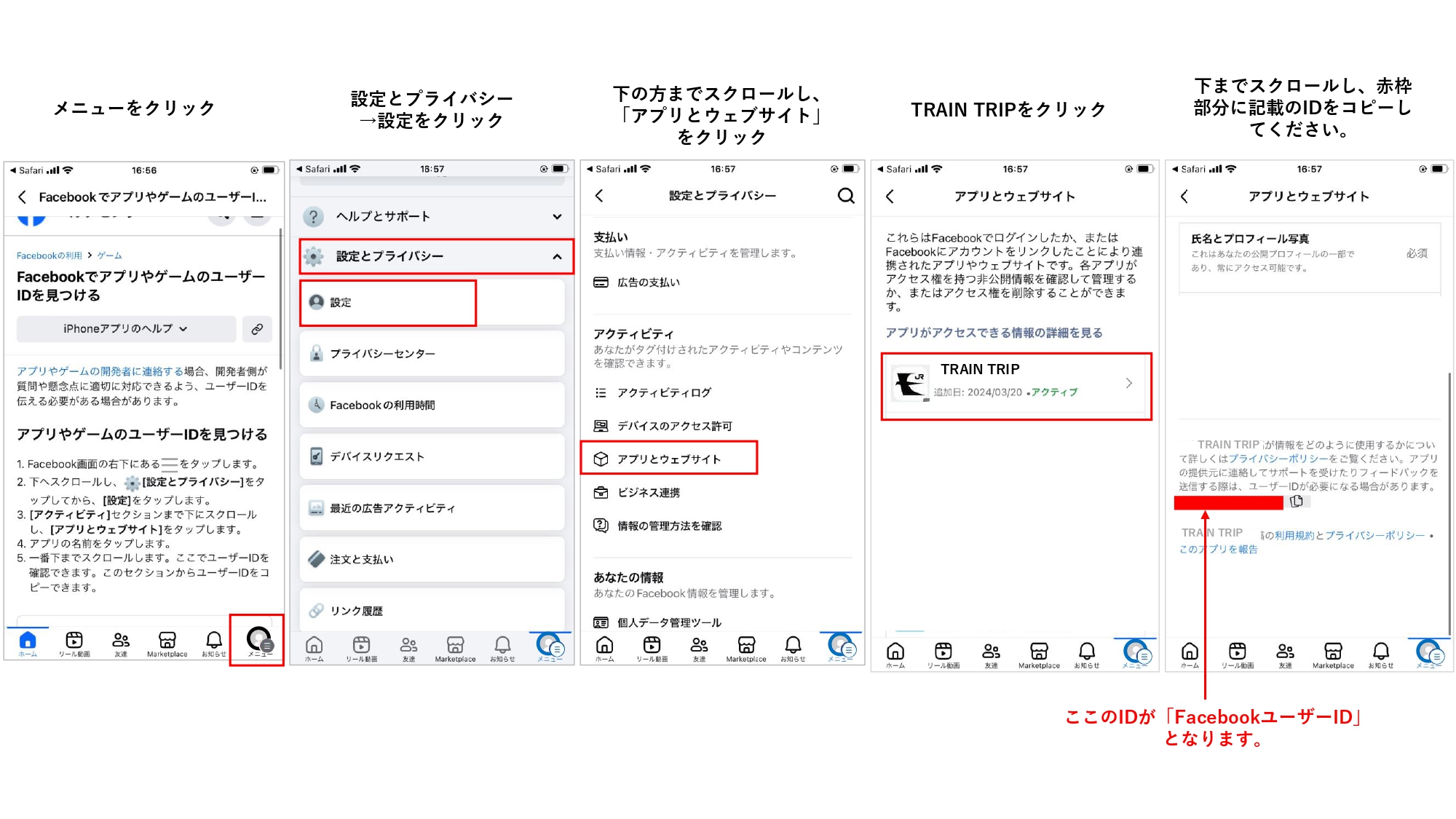1456x819 pixels.
Task: Open デバイスのアクセス許可 entry
Action: coord(663,426)
